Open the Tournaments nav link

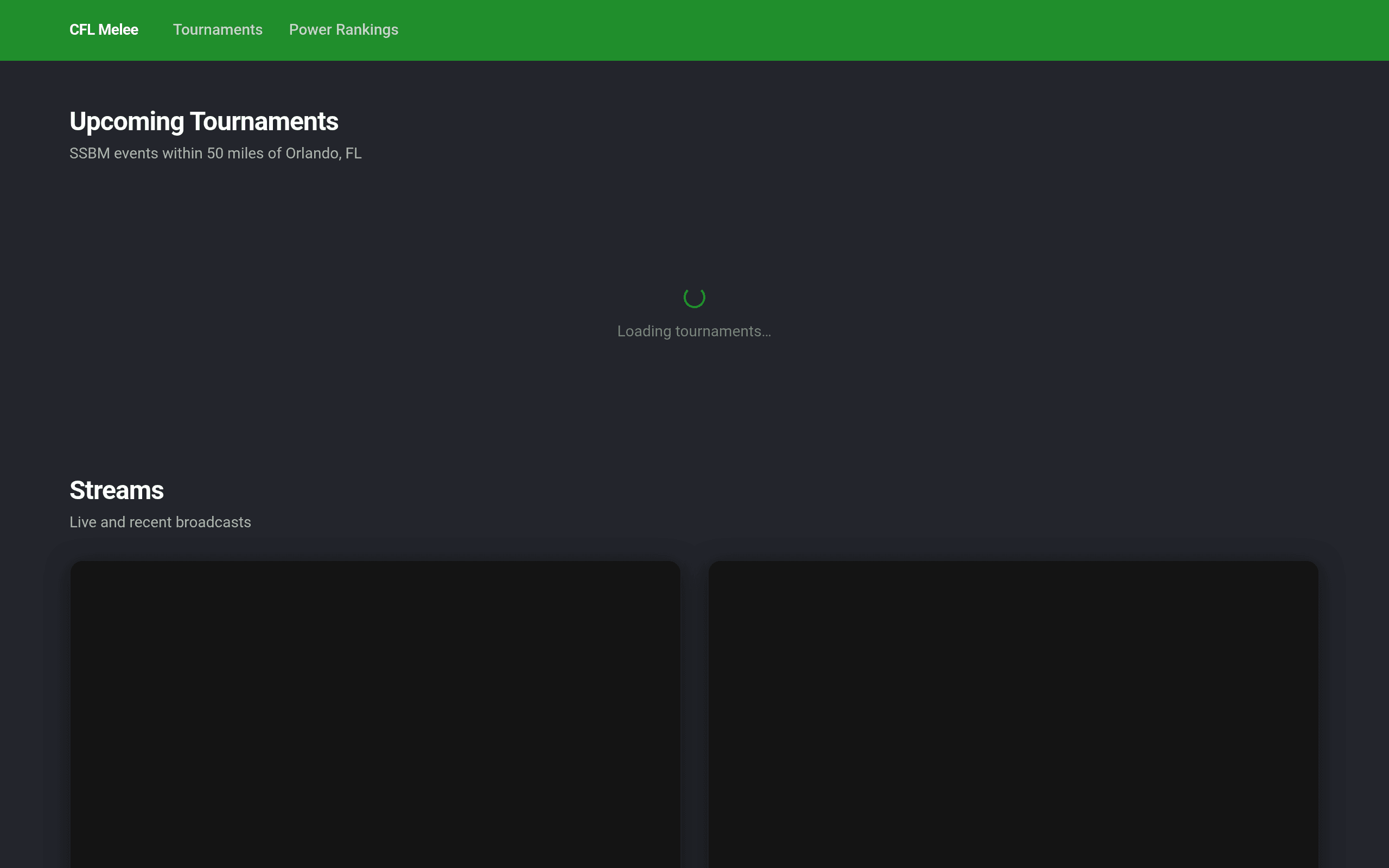point(218,30)
